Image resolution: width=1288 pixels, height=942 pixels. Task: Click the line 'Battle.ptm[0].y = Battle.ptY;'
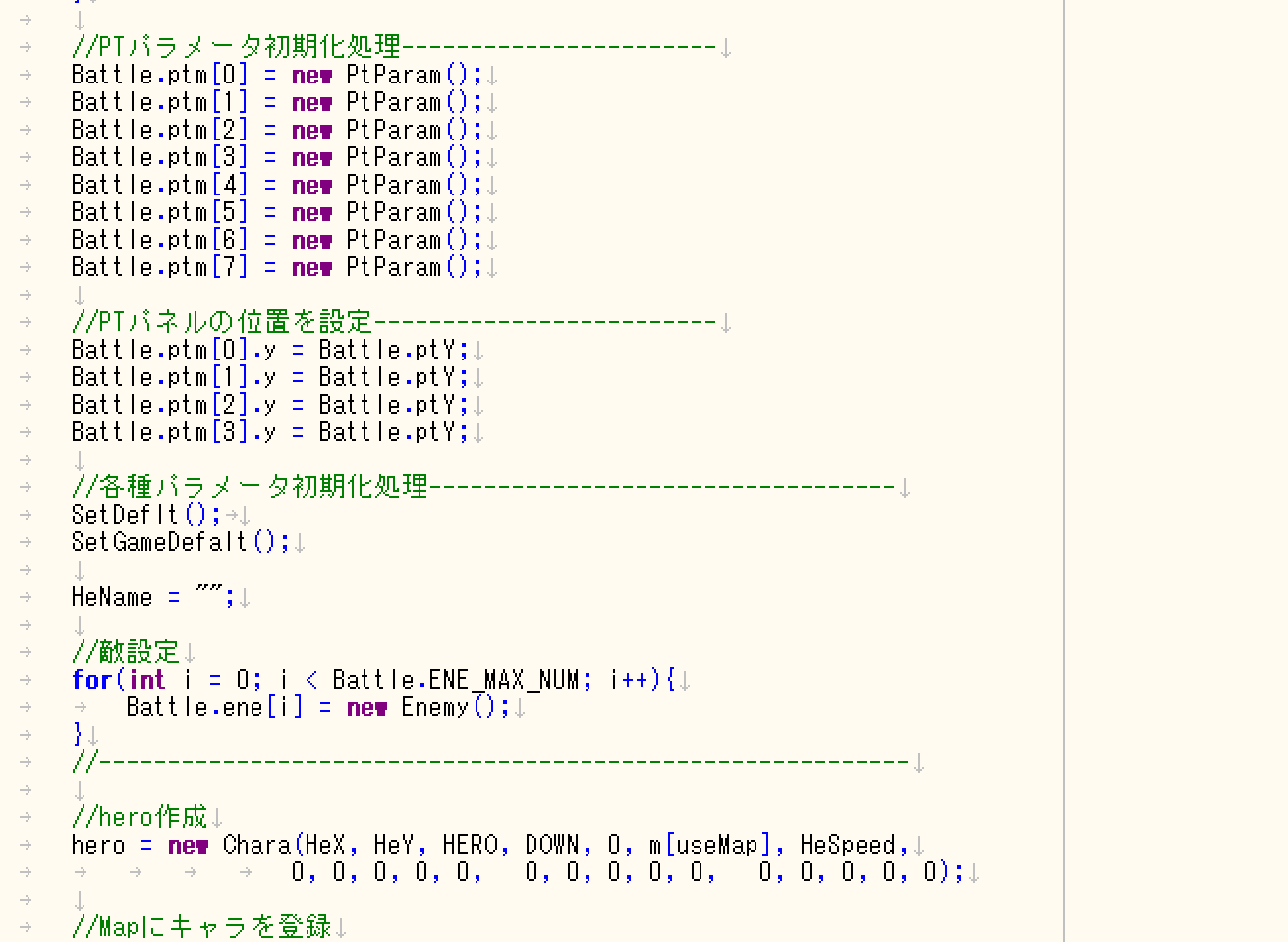270,350
